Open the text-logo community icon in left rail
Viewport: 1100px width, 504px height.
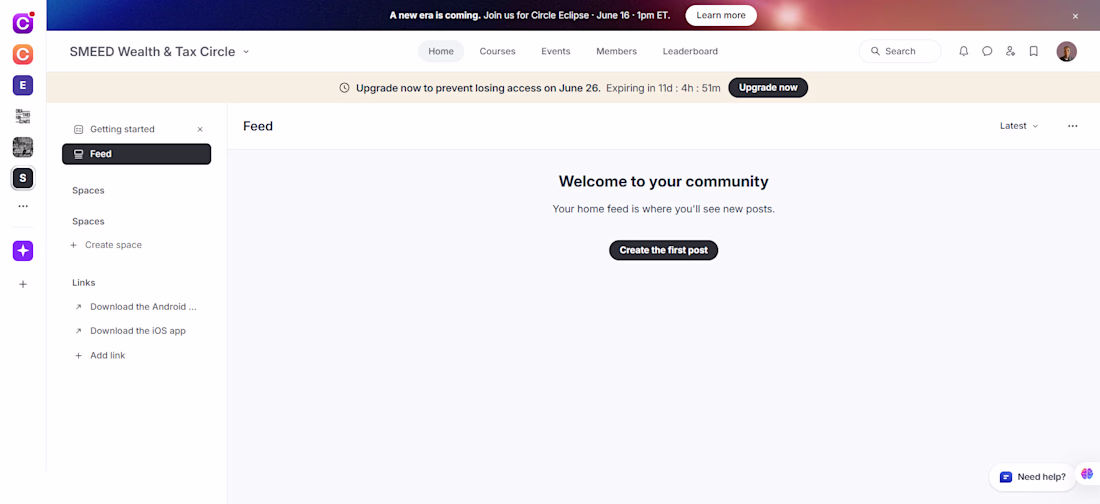pos(23,116)
